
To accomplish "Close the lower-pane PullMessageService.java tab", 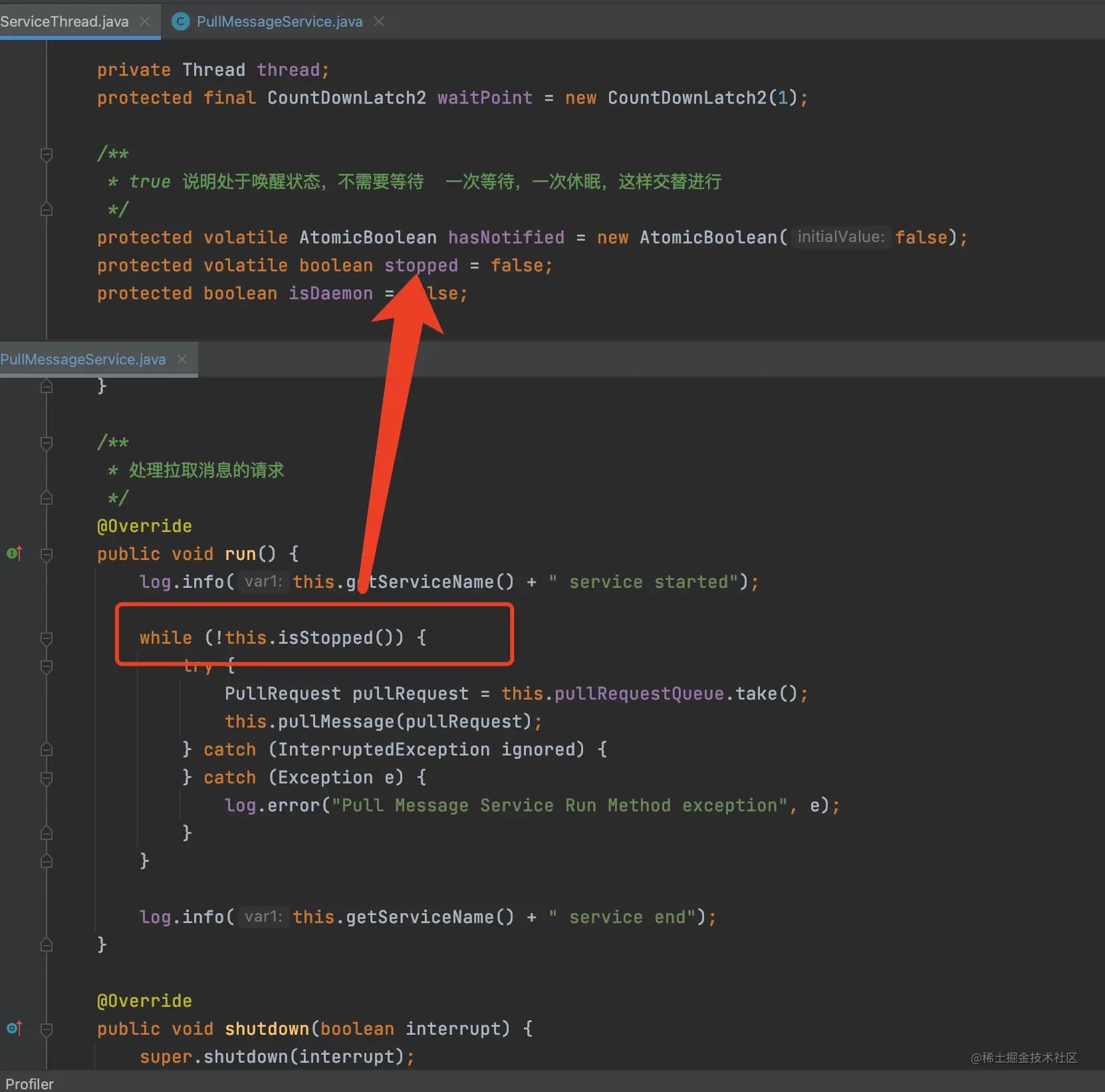I will click(182, 359).
